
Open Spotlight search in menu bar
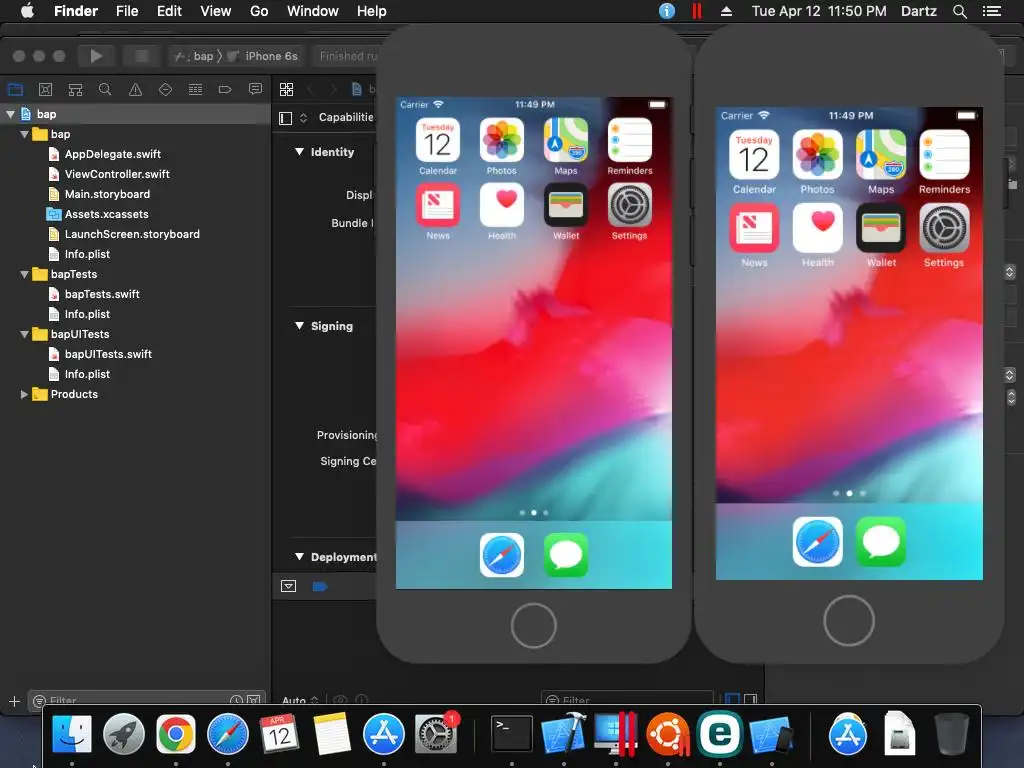959,11
